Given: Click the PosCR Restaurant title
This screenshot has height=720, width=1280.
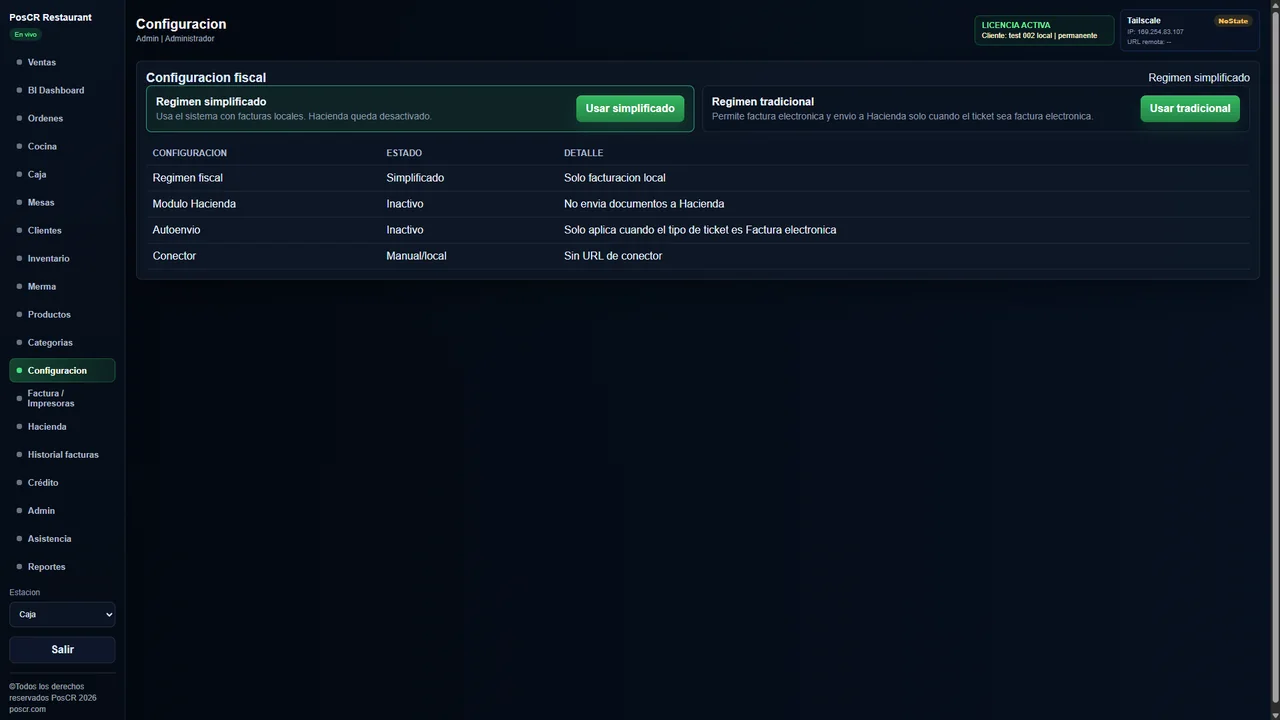Looking at the screenshot, I should pos(50,17).
